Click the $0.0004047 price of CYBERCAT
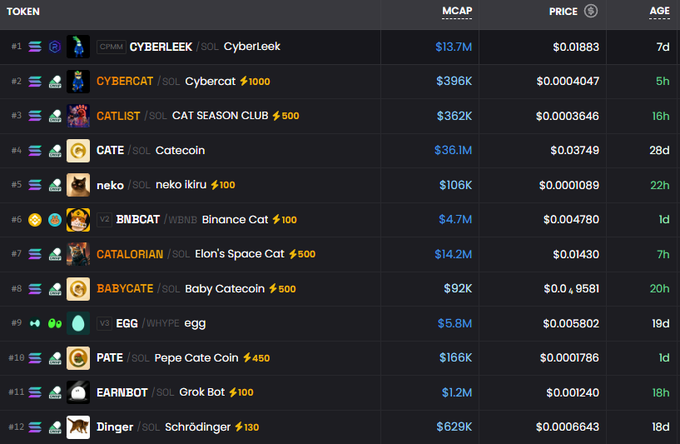 (568, 82)
